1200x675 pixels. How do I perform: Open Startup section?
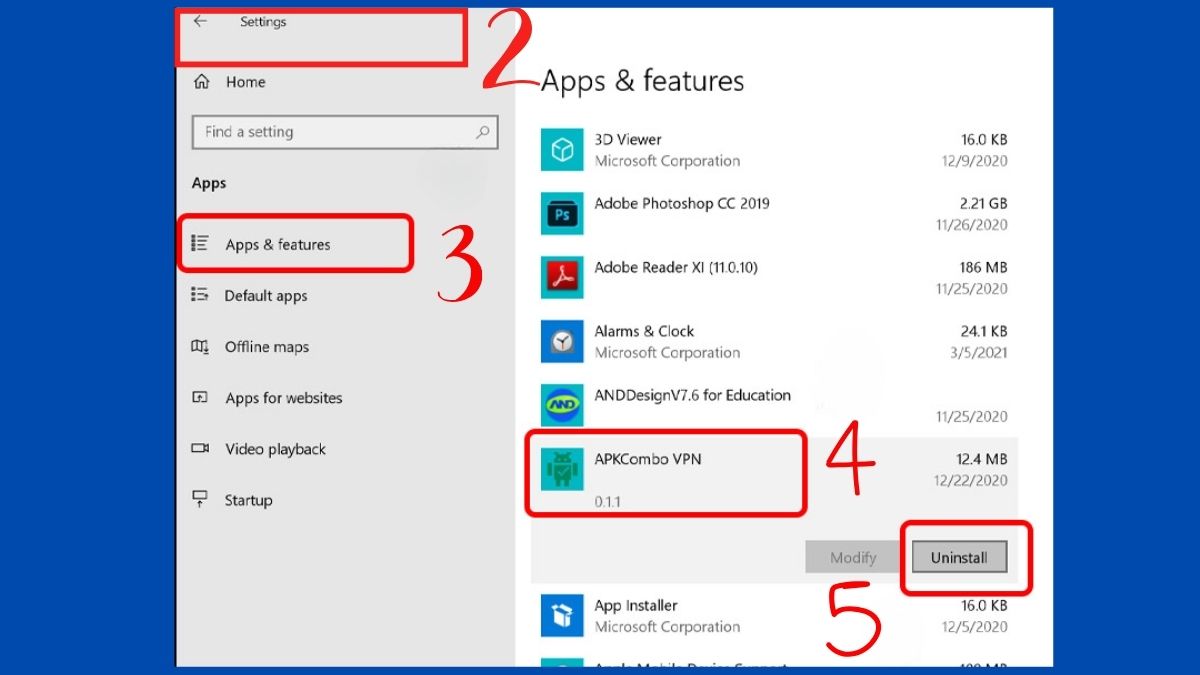coord(248,500)
